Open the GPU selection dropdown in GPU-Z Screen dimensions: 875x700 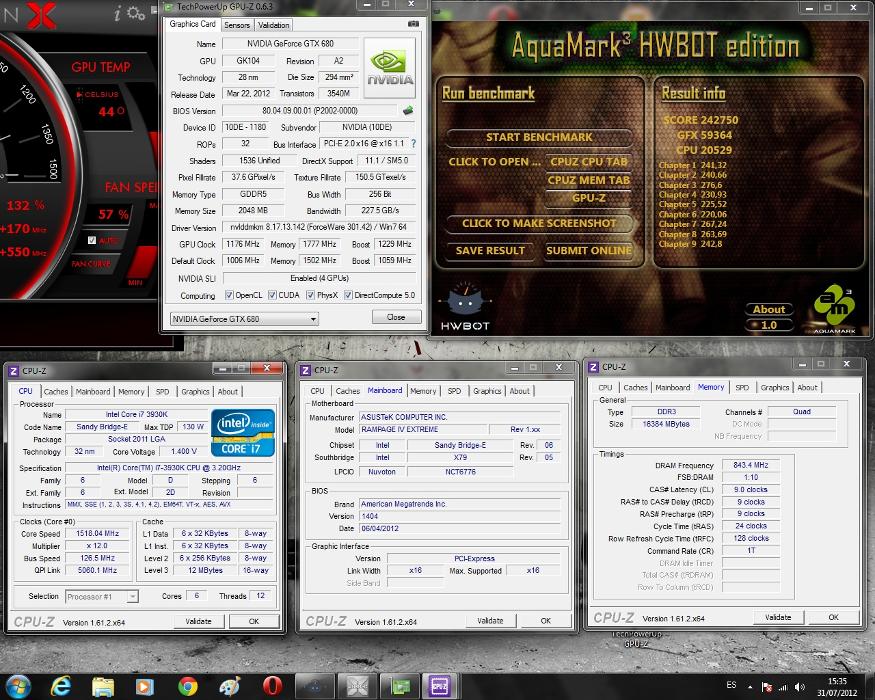pyautogui.click(x=244, y=319)
